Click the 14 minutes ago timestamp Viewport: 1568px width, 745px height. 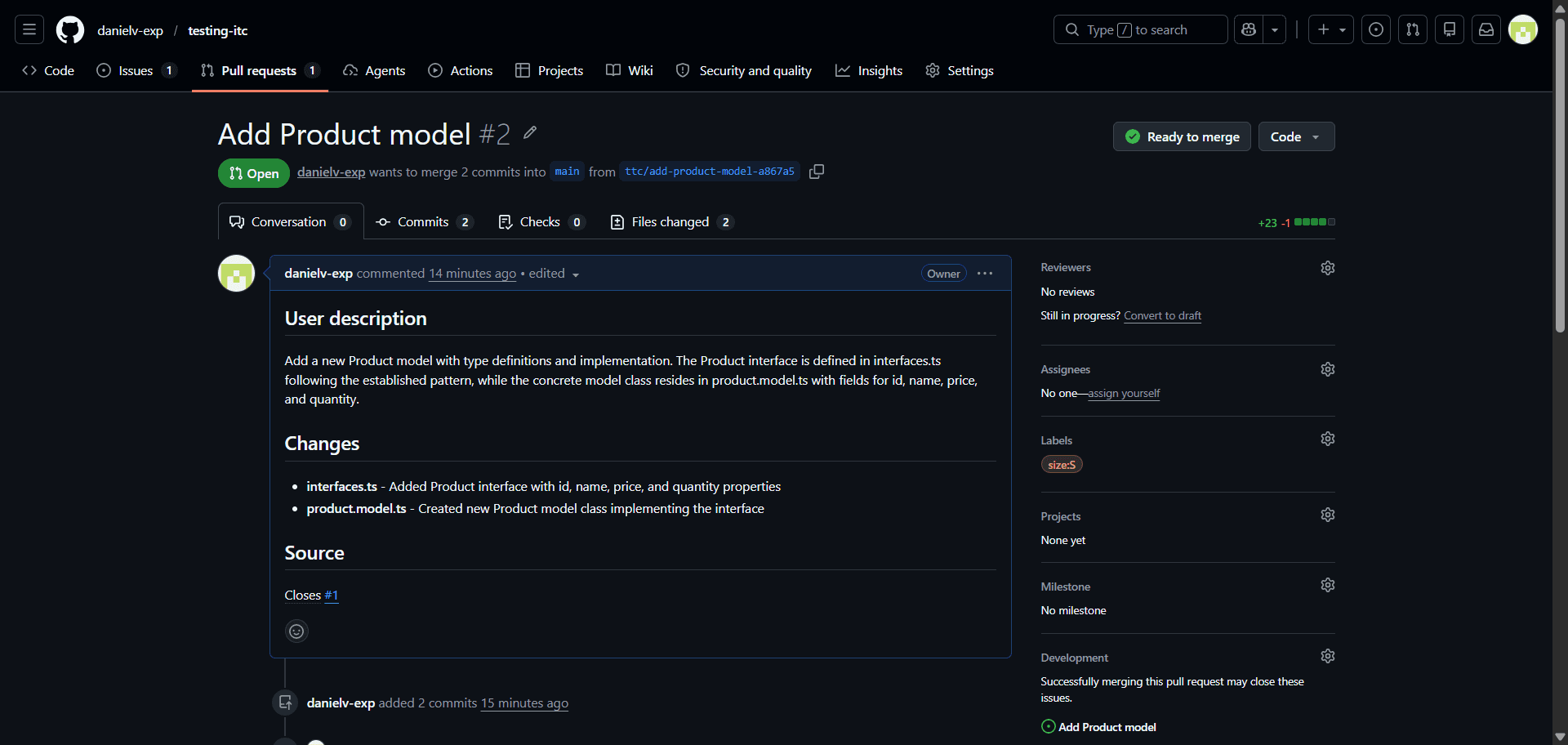pyautogui.click(x=472, y=274)
